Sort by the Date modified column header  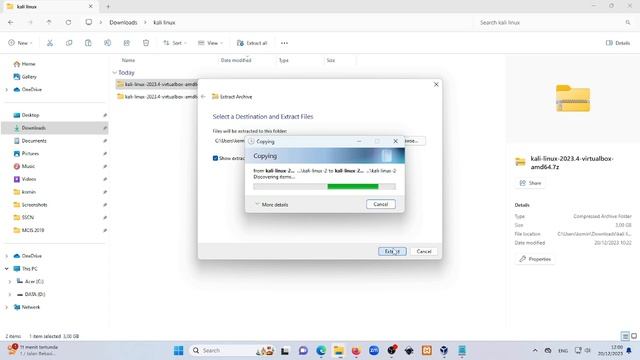click(236, 60)
